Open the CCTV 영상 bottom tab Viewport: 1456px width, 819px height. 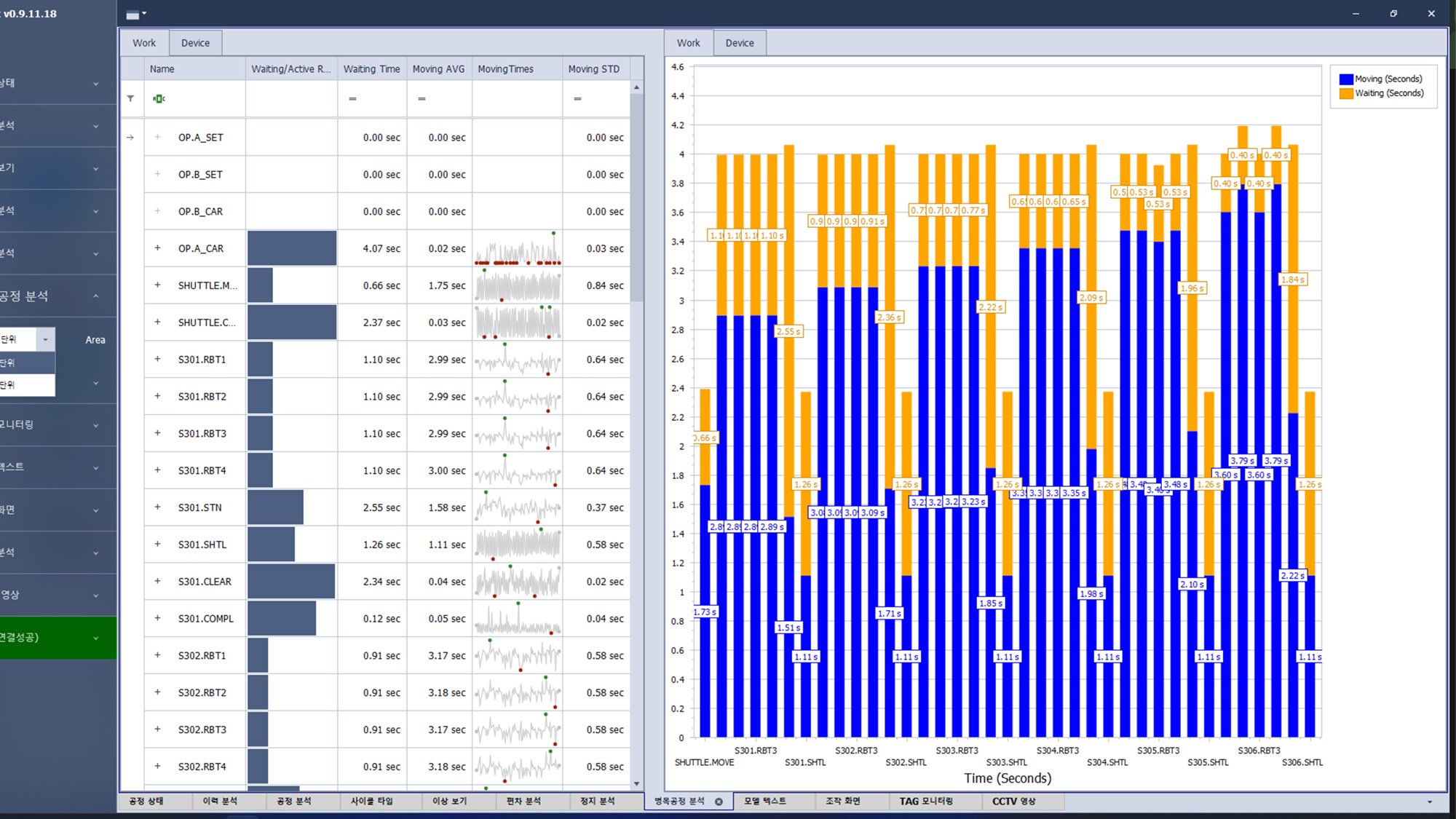(1013, 802)
